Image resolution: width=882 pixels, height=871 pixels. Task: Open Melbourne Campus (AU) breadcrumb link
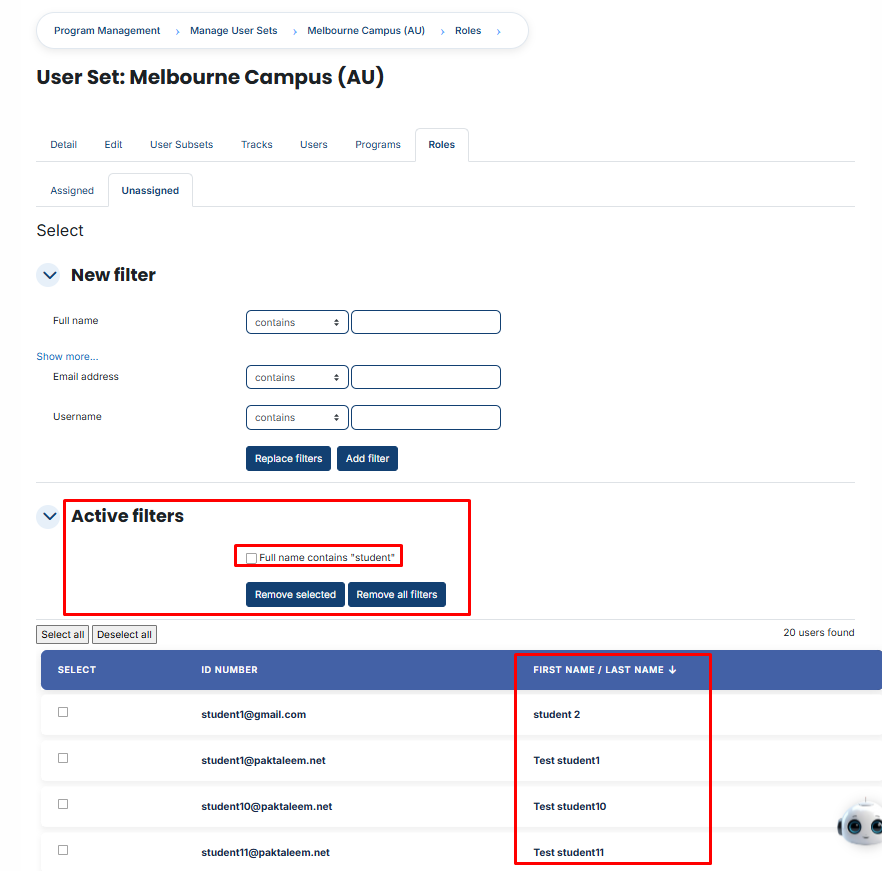(366, 30)
